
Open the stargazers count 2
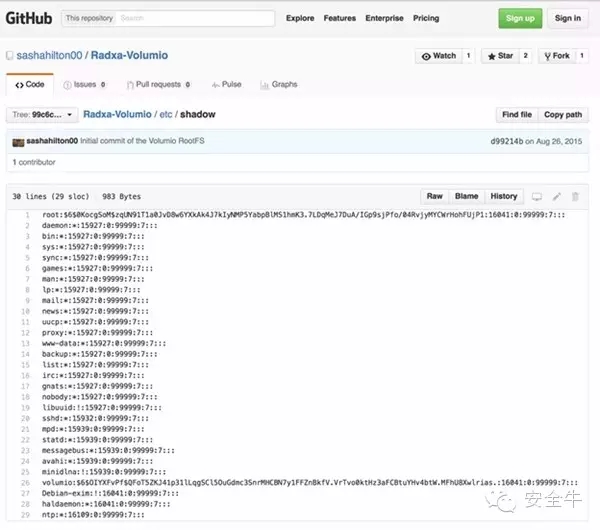tap(525, 56)
